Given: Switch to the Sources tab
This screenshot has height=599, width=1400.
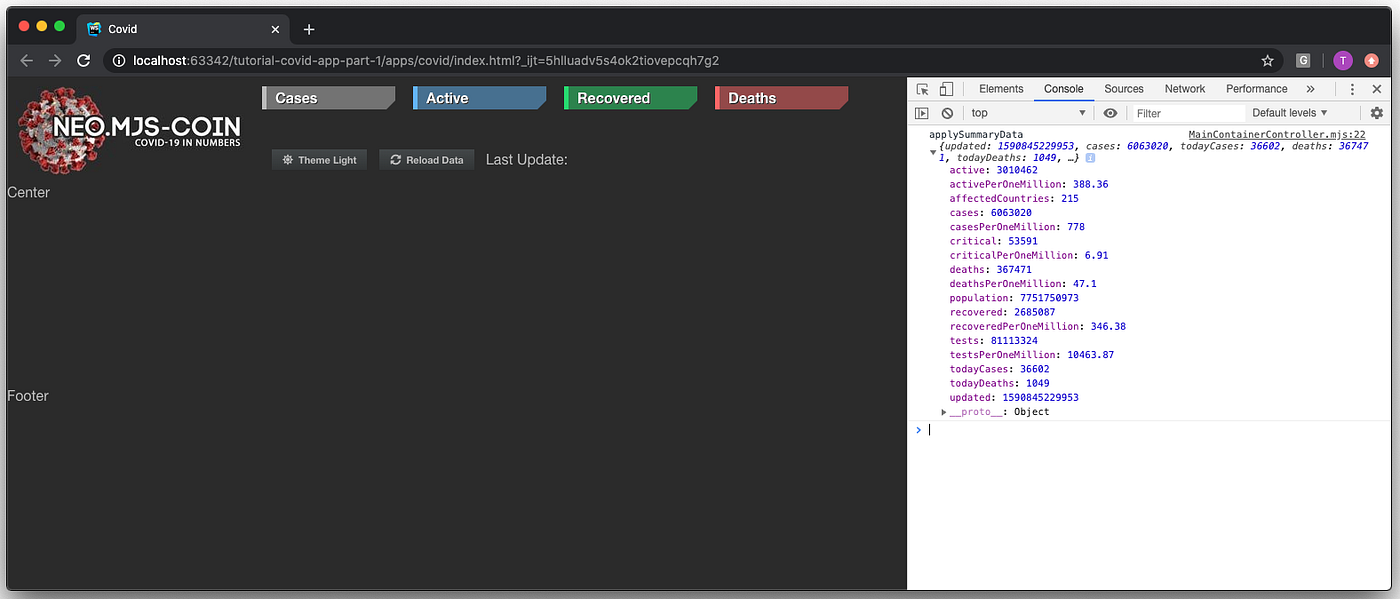Looking at the screenshot, I should (x=1123, y=88).
